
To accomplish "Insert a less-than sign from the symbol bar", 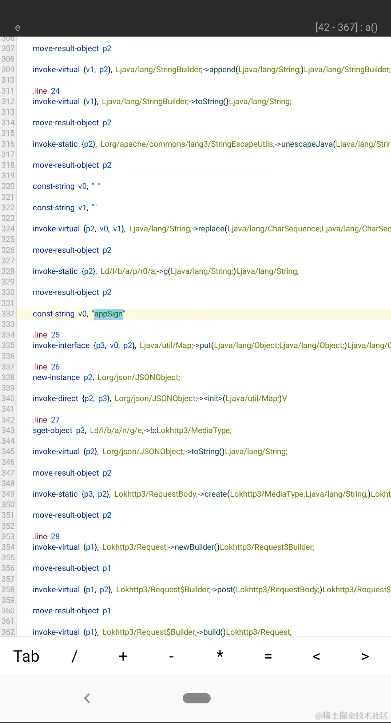I will (316, 656).
